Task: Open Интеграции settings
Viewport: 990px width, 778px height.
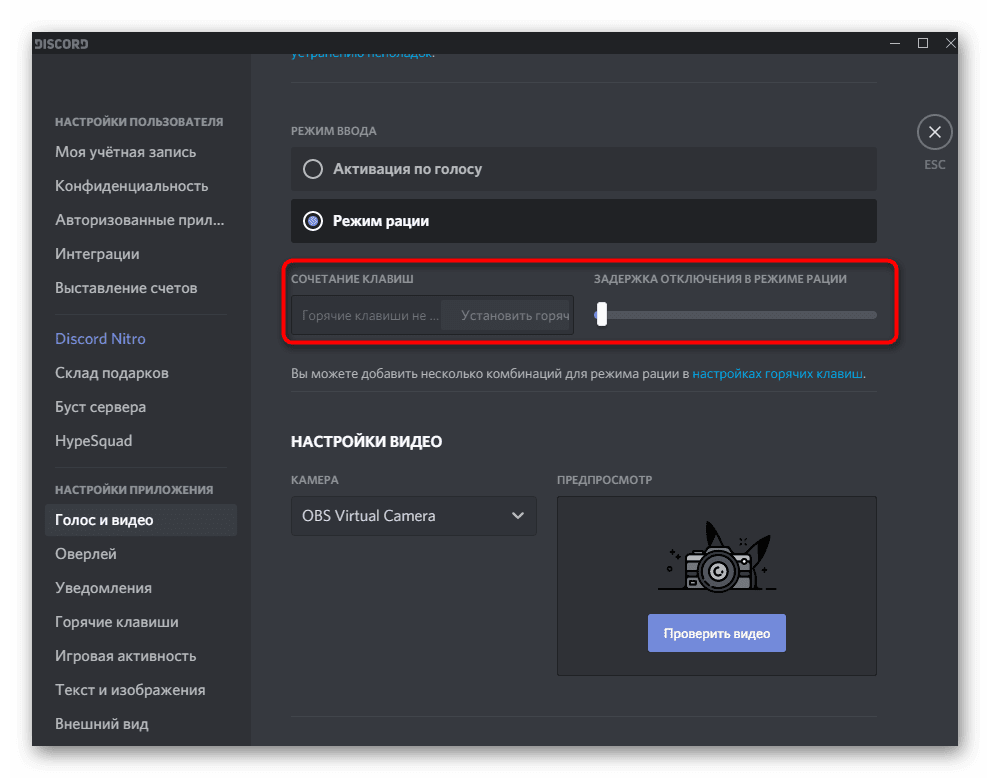Action: tap(97, 254)
